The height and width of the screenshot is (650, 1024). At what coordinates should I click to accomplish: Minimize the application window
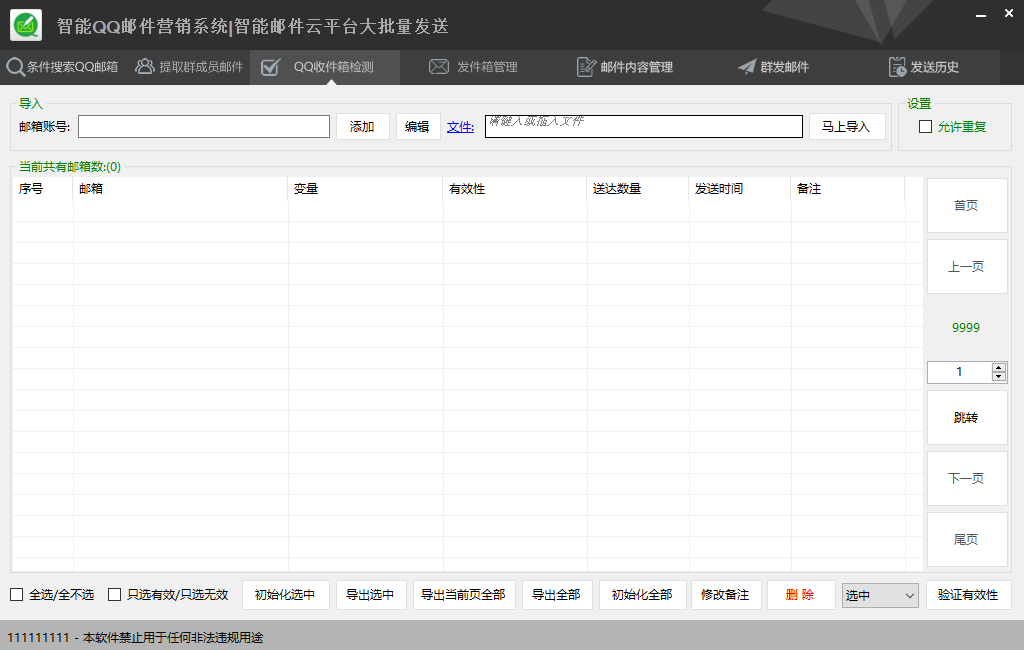[x=981, y=14]
